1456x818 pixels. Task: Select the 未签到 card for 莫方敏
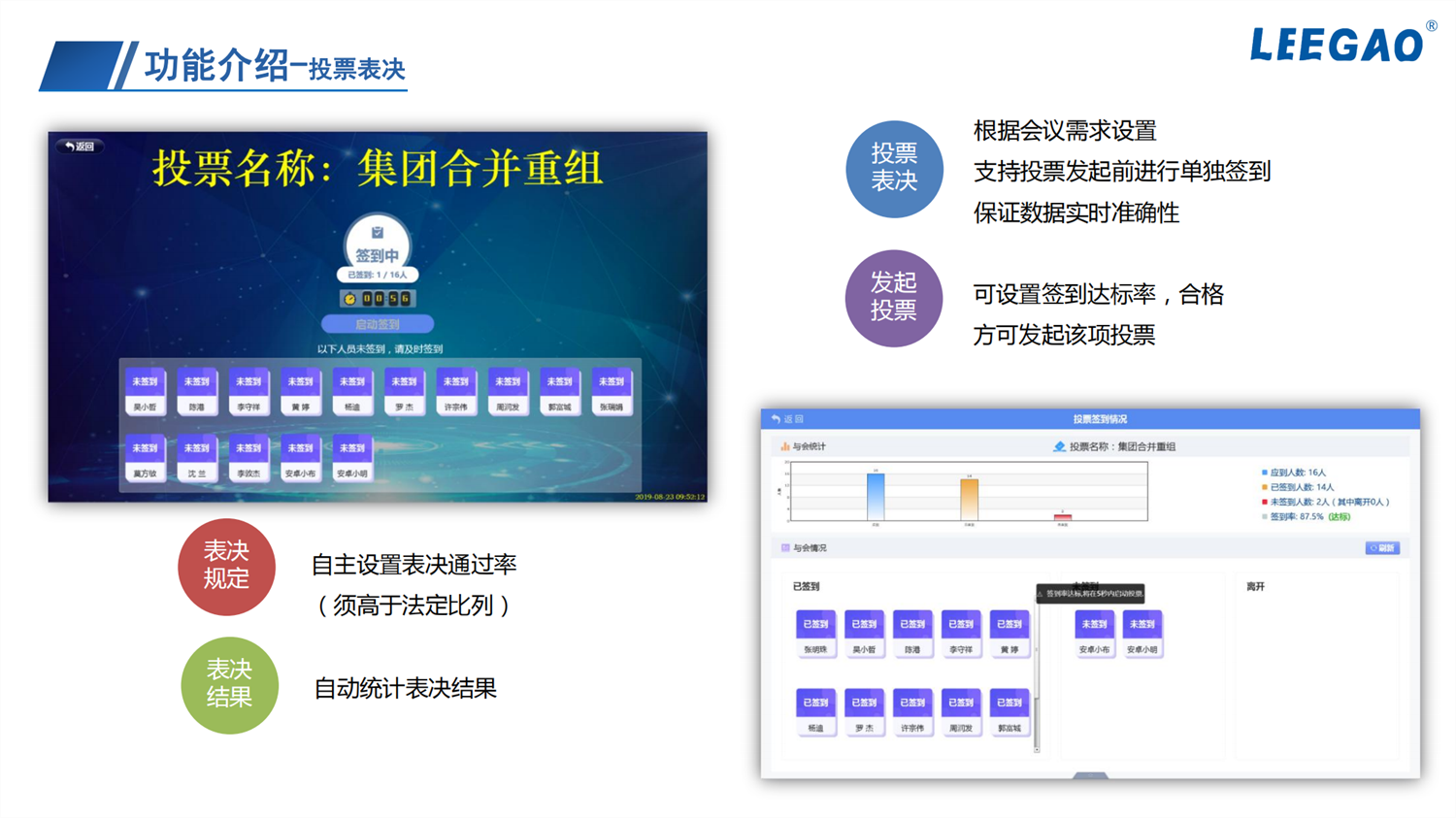point(145,458)
